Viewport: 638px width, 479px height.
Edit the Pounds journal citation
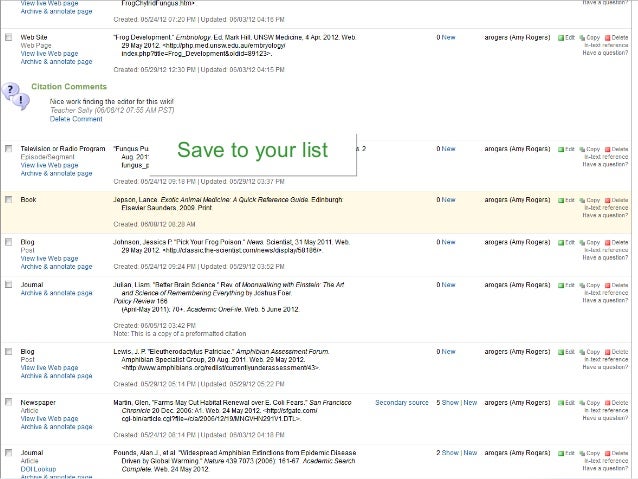pos(566,453)
